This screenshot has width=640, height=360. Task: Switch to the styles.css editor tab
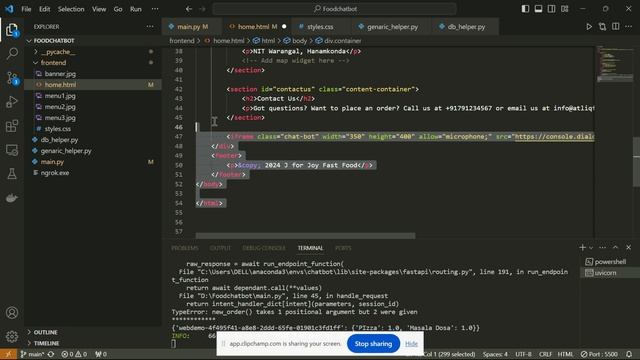(x=320, y=27)
